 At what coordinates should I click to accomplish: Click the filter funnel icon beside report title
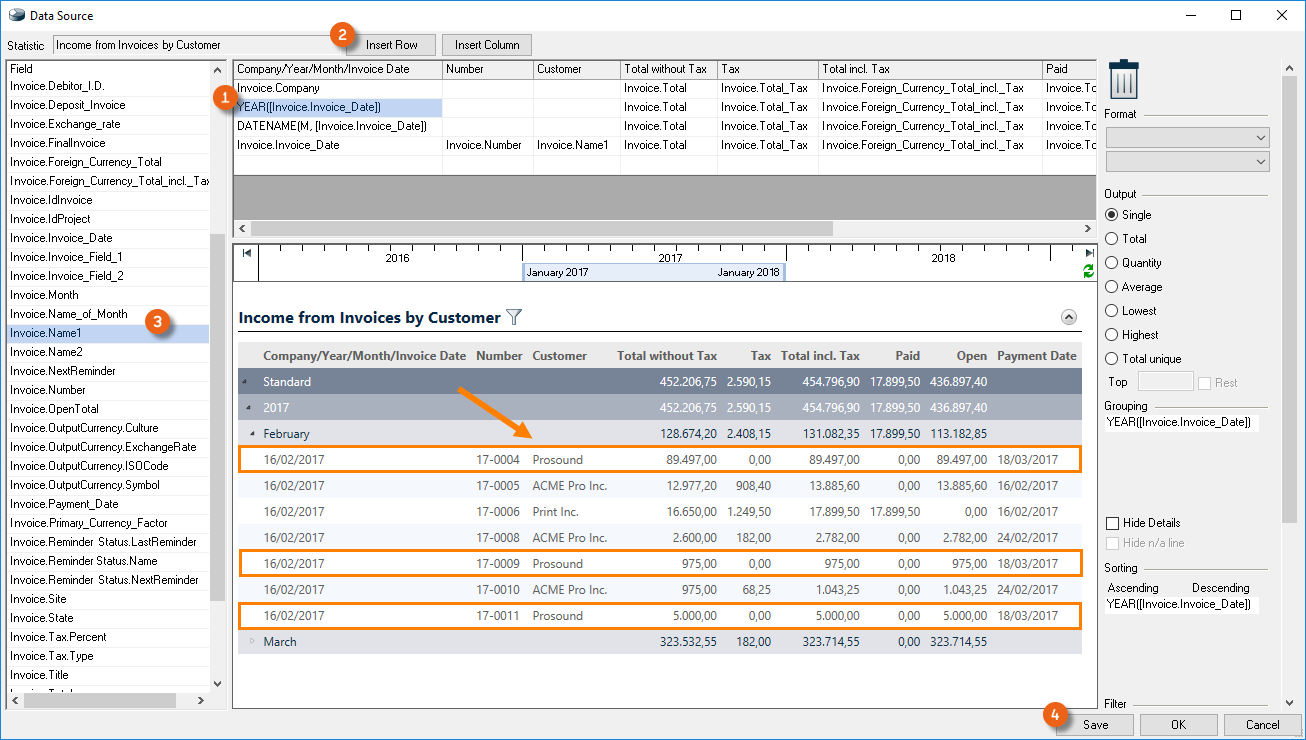(x=514, y=317)
